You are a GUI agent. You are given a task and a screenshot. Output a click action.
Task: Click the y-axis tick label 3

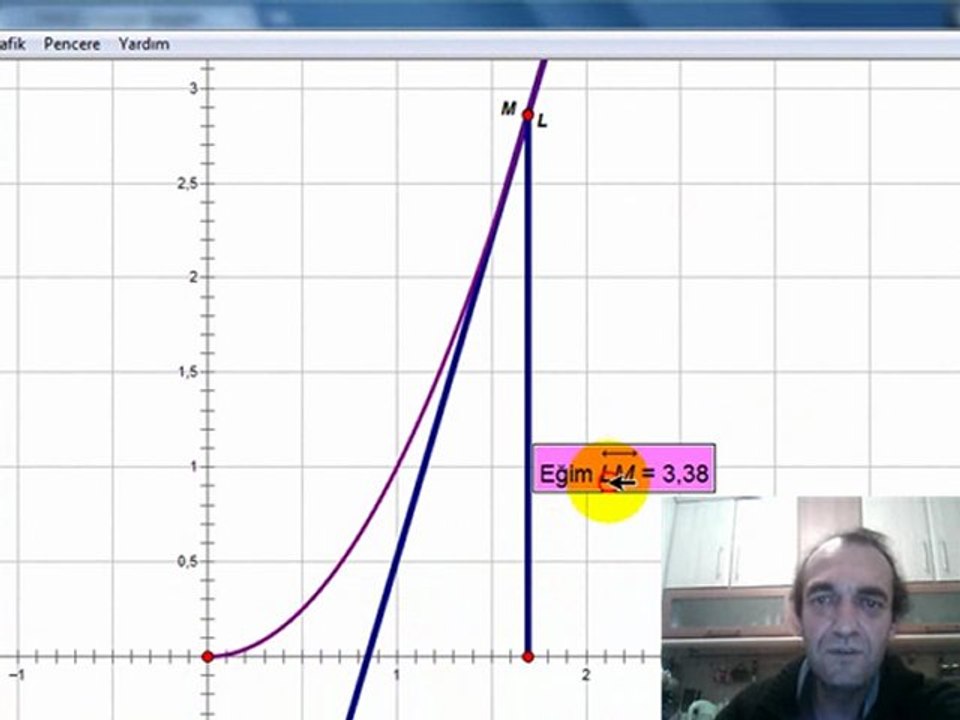[193, 89]
